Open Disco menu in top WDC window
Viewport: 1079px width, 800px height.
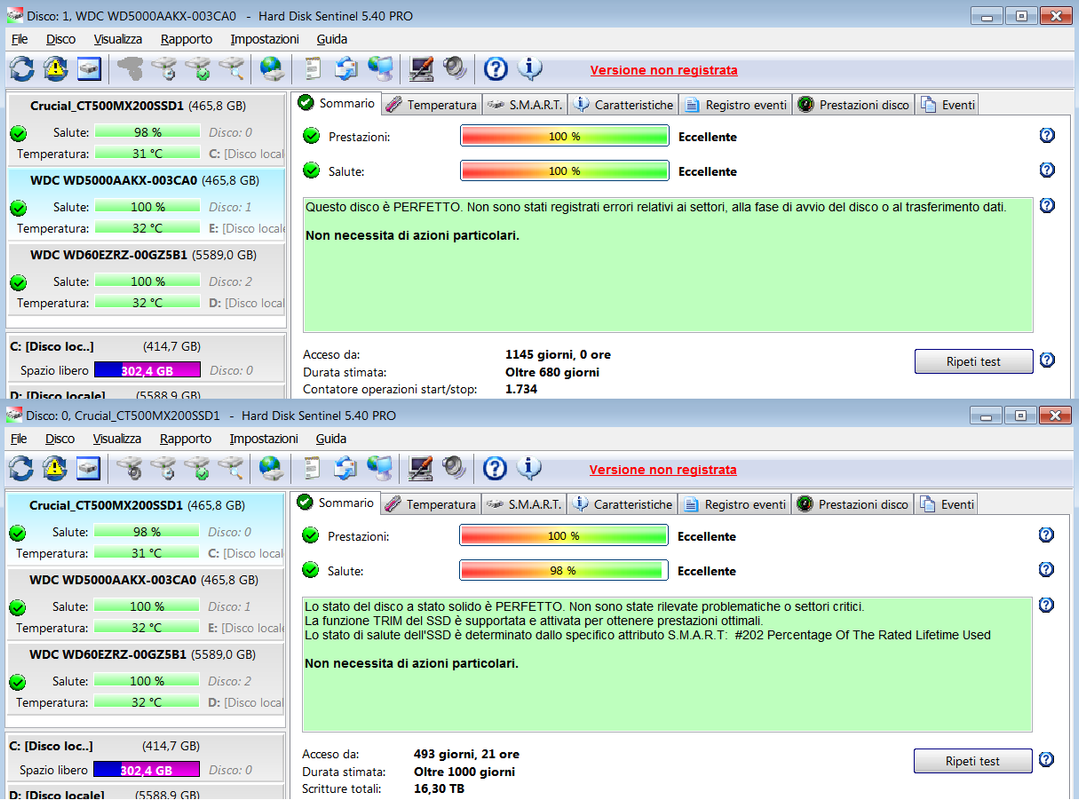tap(61, 39)
